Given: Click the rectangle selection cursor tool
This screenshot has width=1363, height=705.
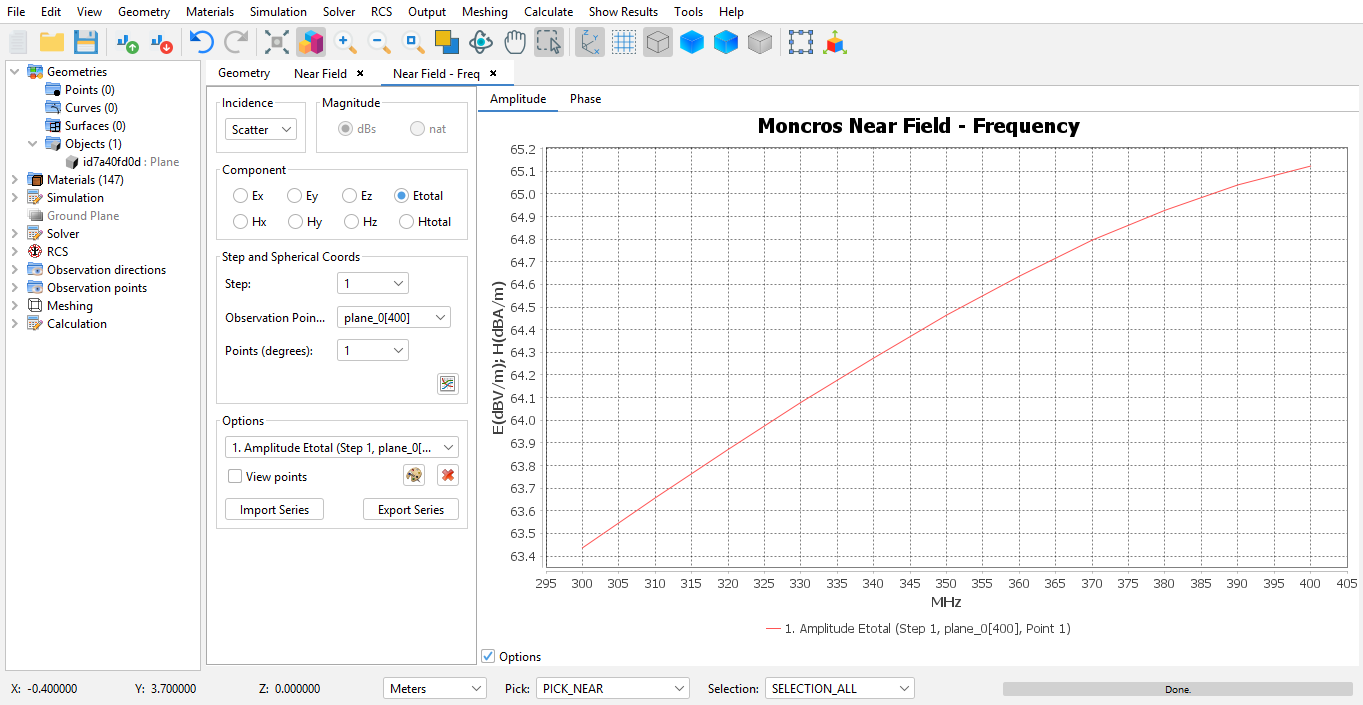Looking at the screenshot, I should [x=548, y=42].
